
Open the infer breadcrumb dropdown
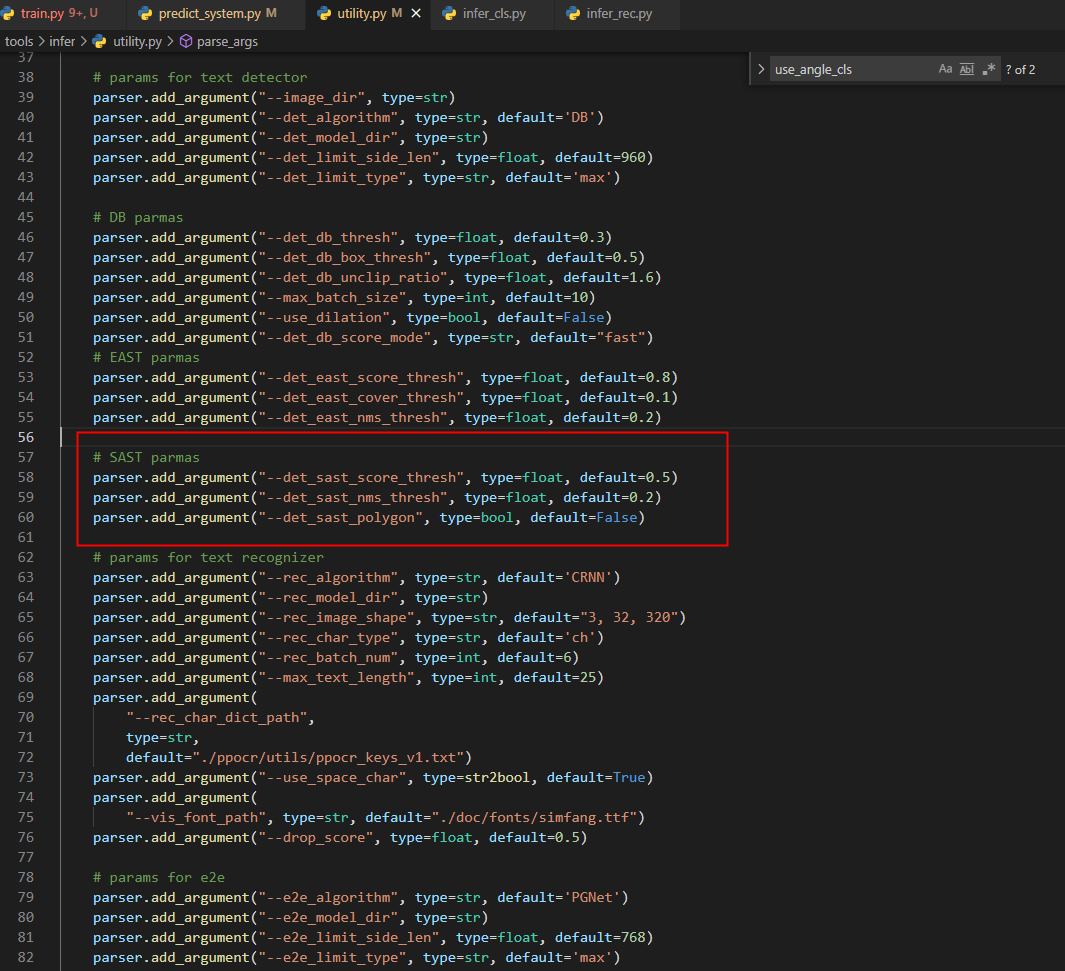coord(62,41)
